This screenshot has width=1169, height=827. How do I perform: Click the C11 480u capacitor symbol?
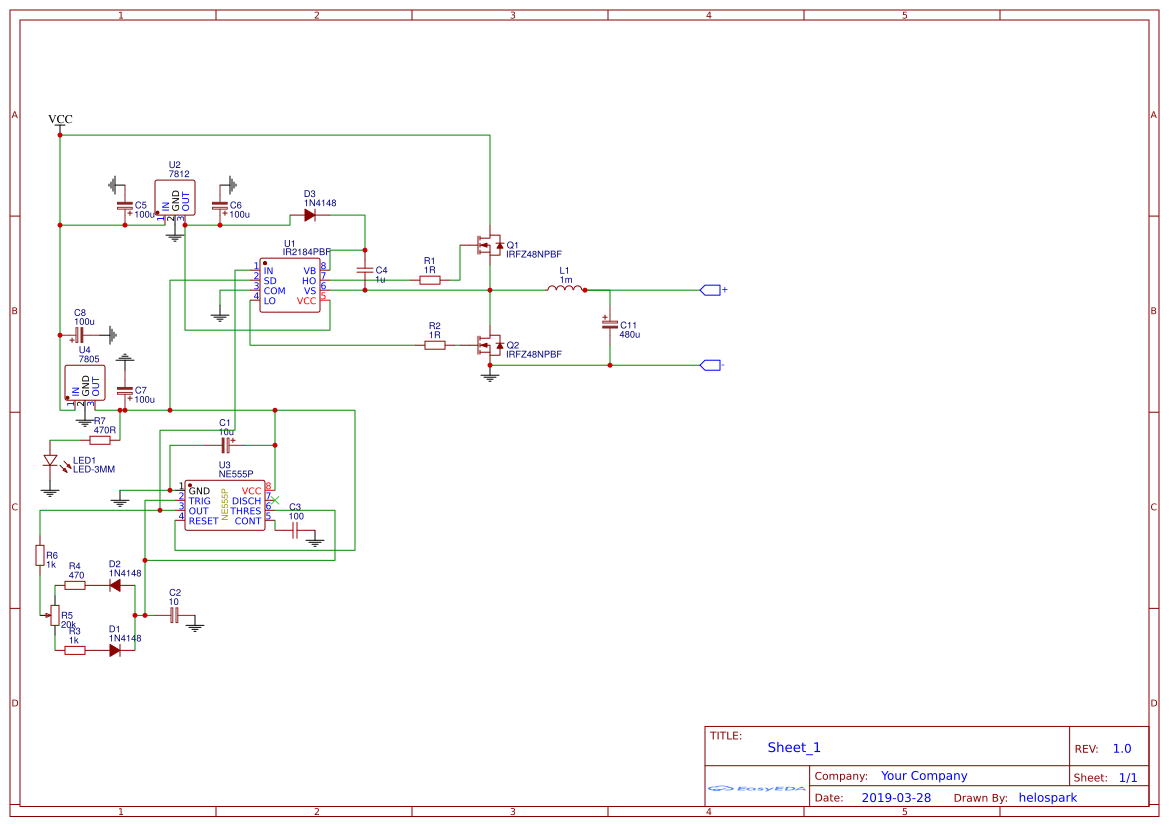(610, 324)
